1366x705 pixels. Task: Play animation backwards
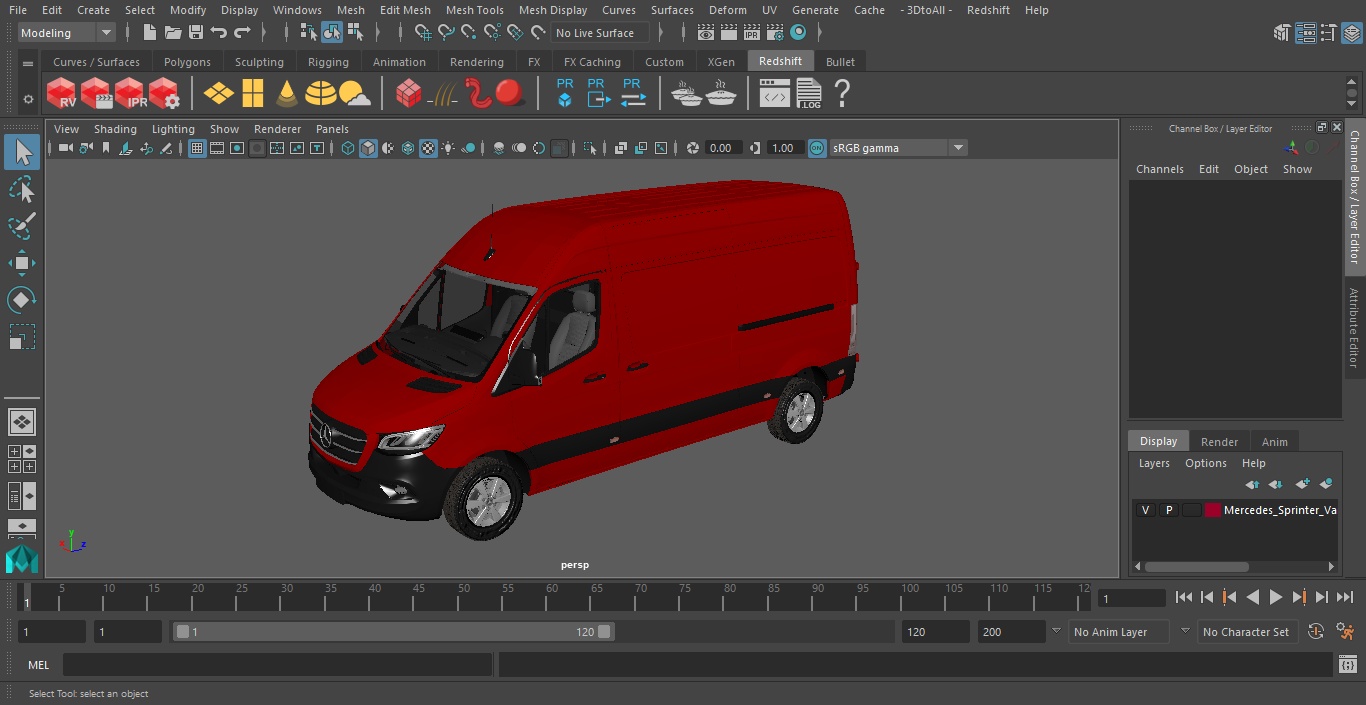tap(1253, 597)
